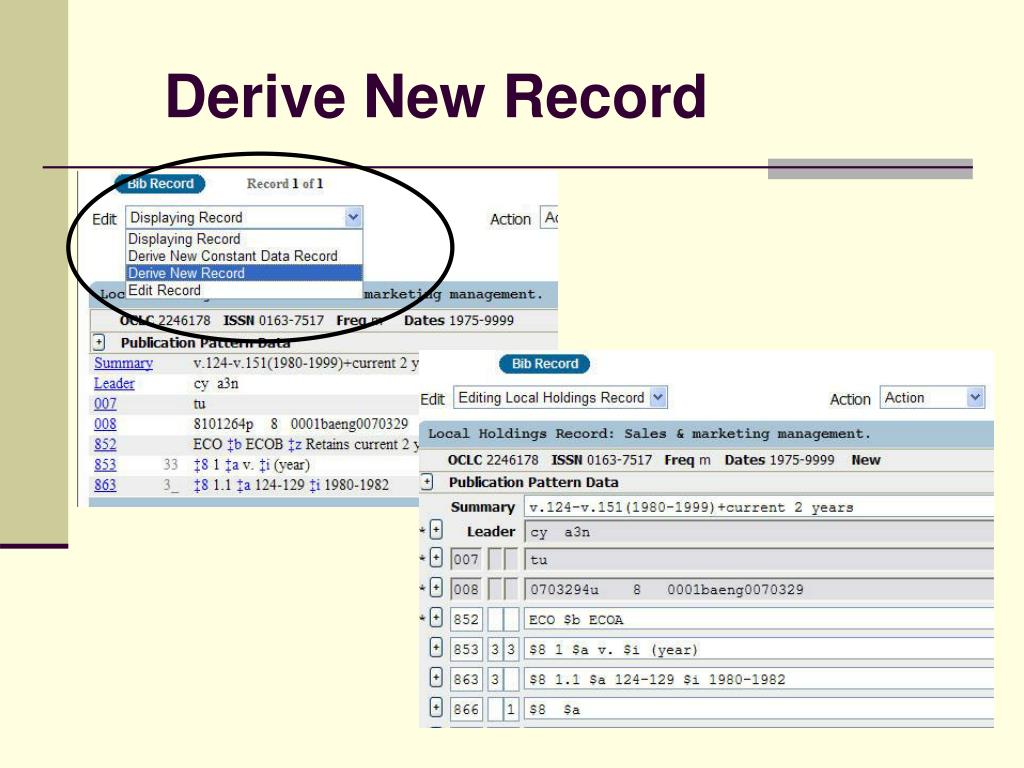Click plus icon beside 852 row
The height and width of the screenshot is (768, 1024).
436,617
